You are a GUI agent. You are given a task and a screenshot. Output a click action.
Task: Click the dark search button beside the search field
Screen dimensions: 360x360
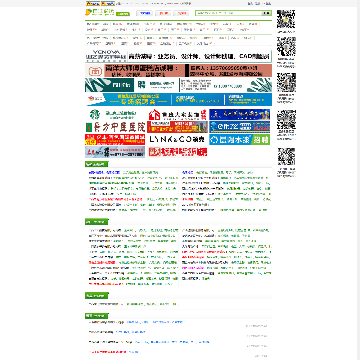(266, 13)
